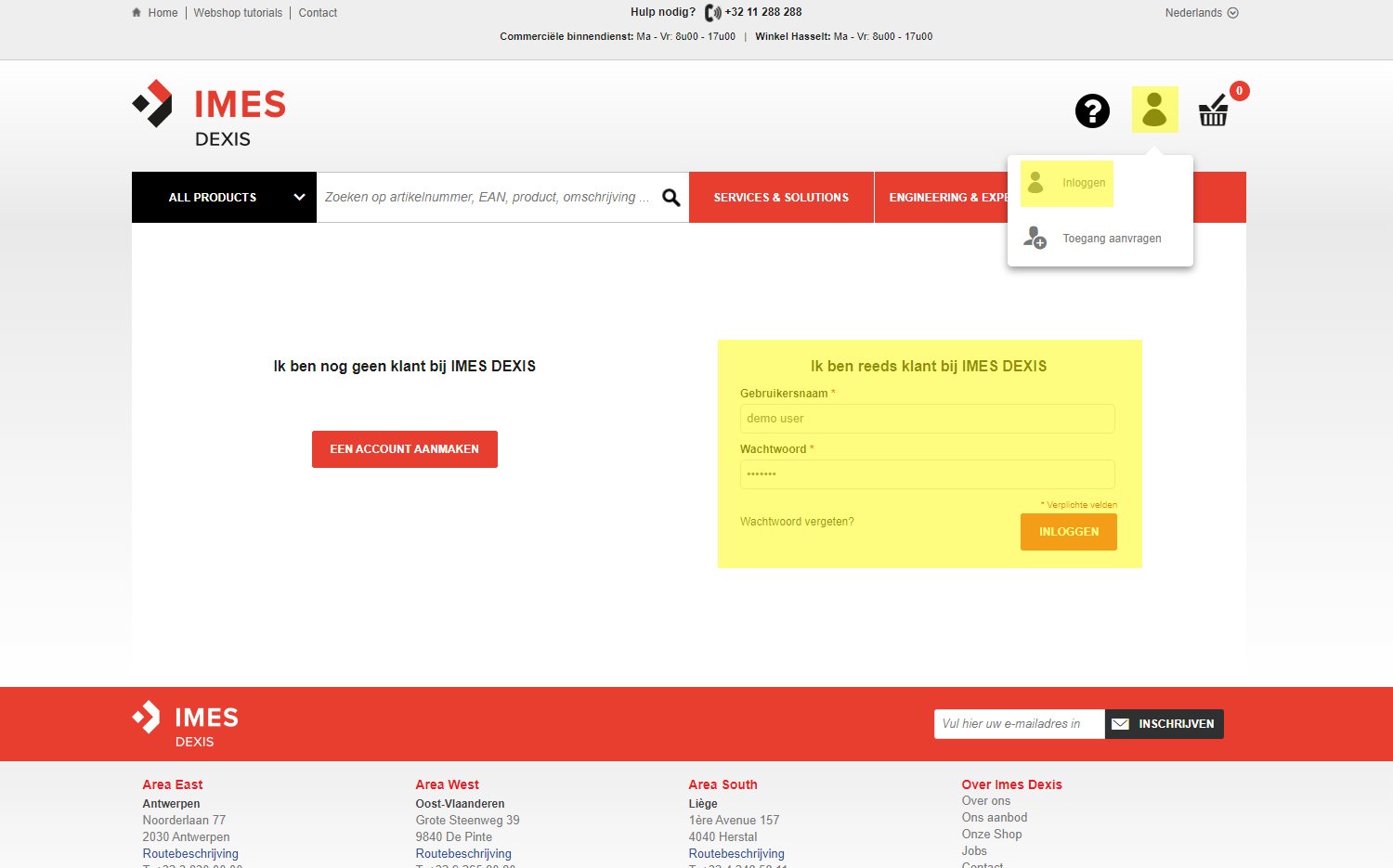The height and width of the screenshot is (868, 1393).
Task: Open the Ons aanbod footer link
Action: click(x=995, y=818)
